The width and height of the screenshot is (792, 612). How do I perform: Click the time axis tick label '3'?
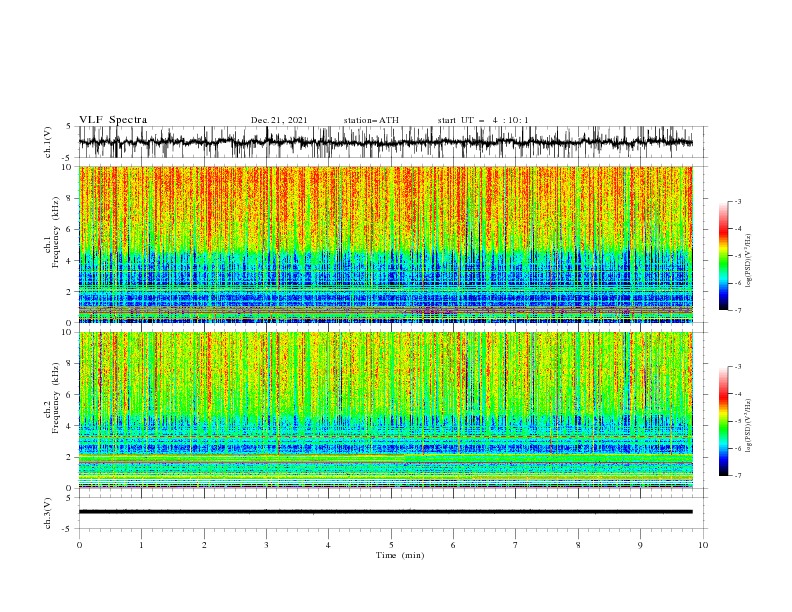[x=266, y=545]
